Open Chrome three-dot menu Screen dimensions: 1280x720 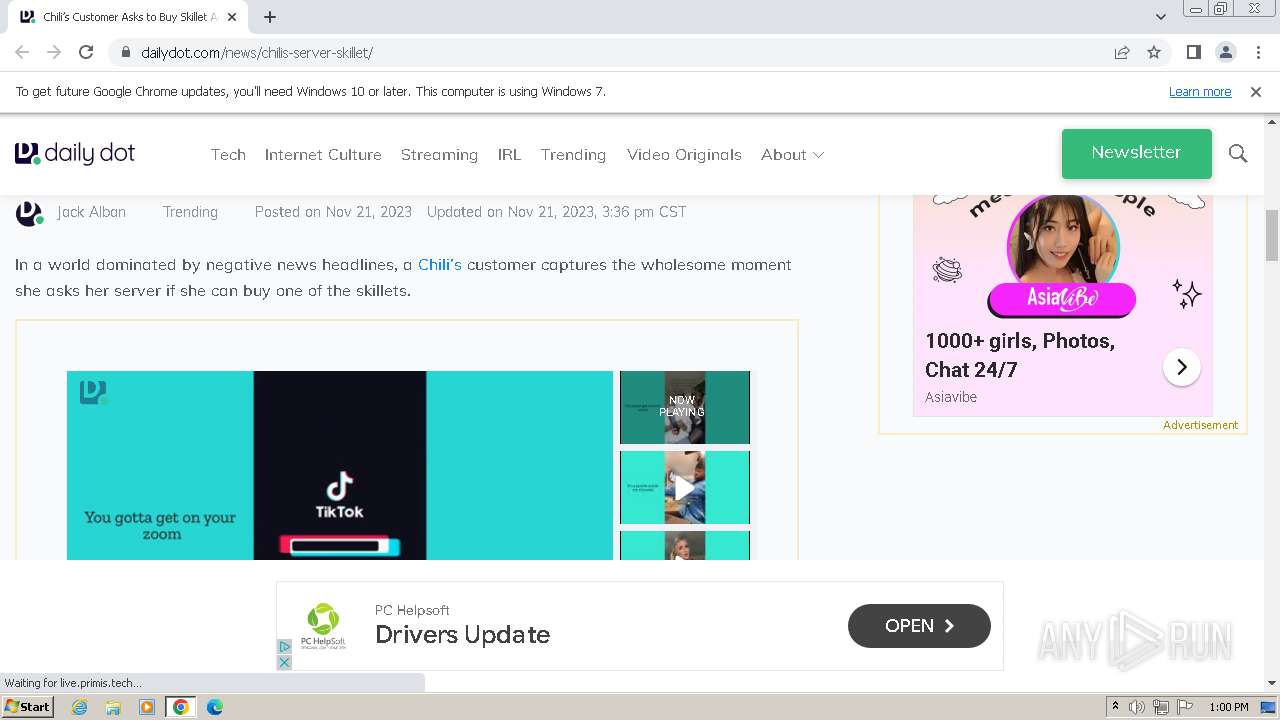pyautogui.click(x=1258, y=52)
